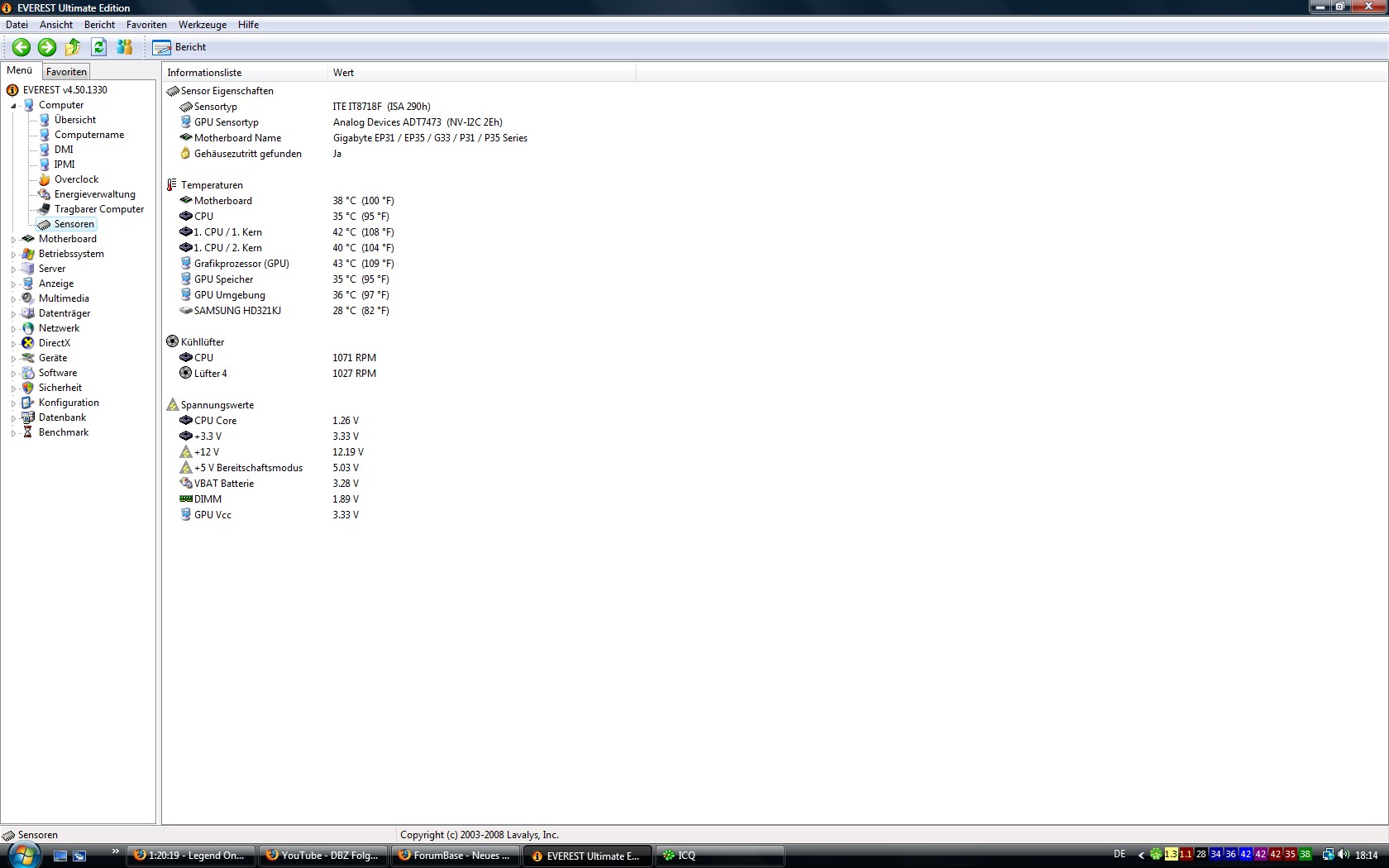Click the DMI icon in tree
1389x868 pixels.
tap(45, 150)
